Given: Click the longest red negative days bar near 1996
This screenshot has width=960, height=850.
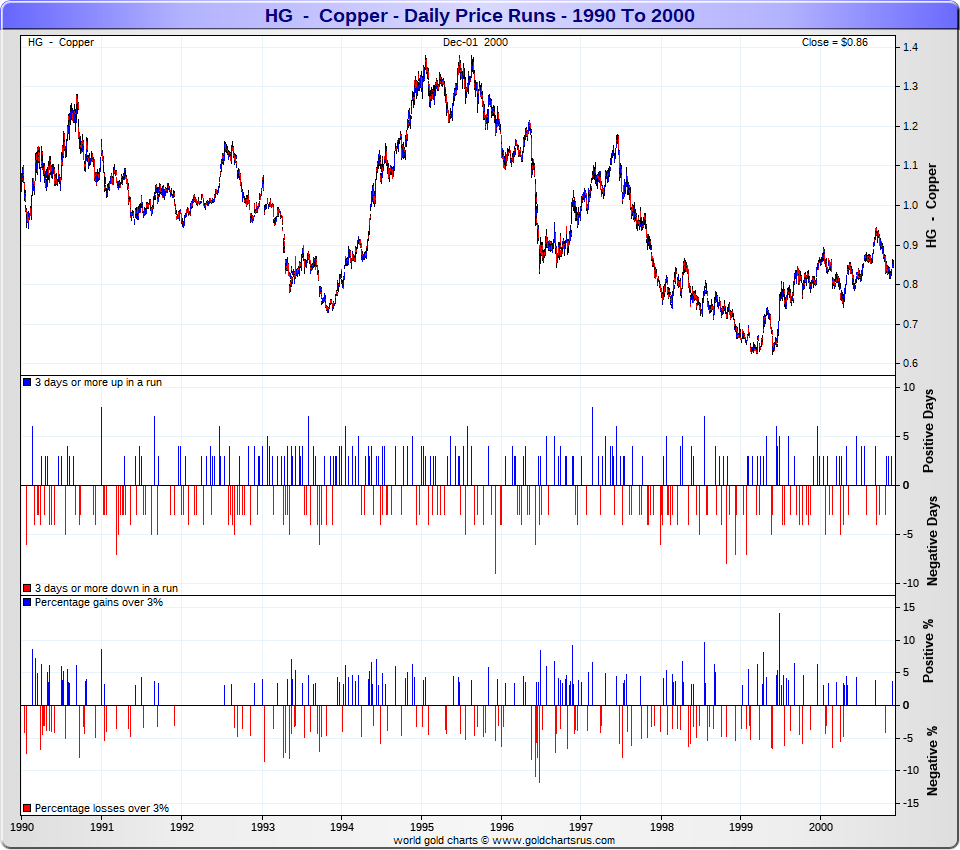Looking at the screenshot, I should pos(495,530).
